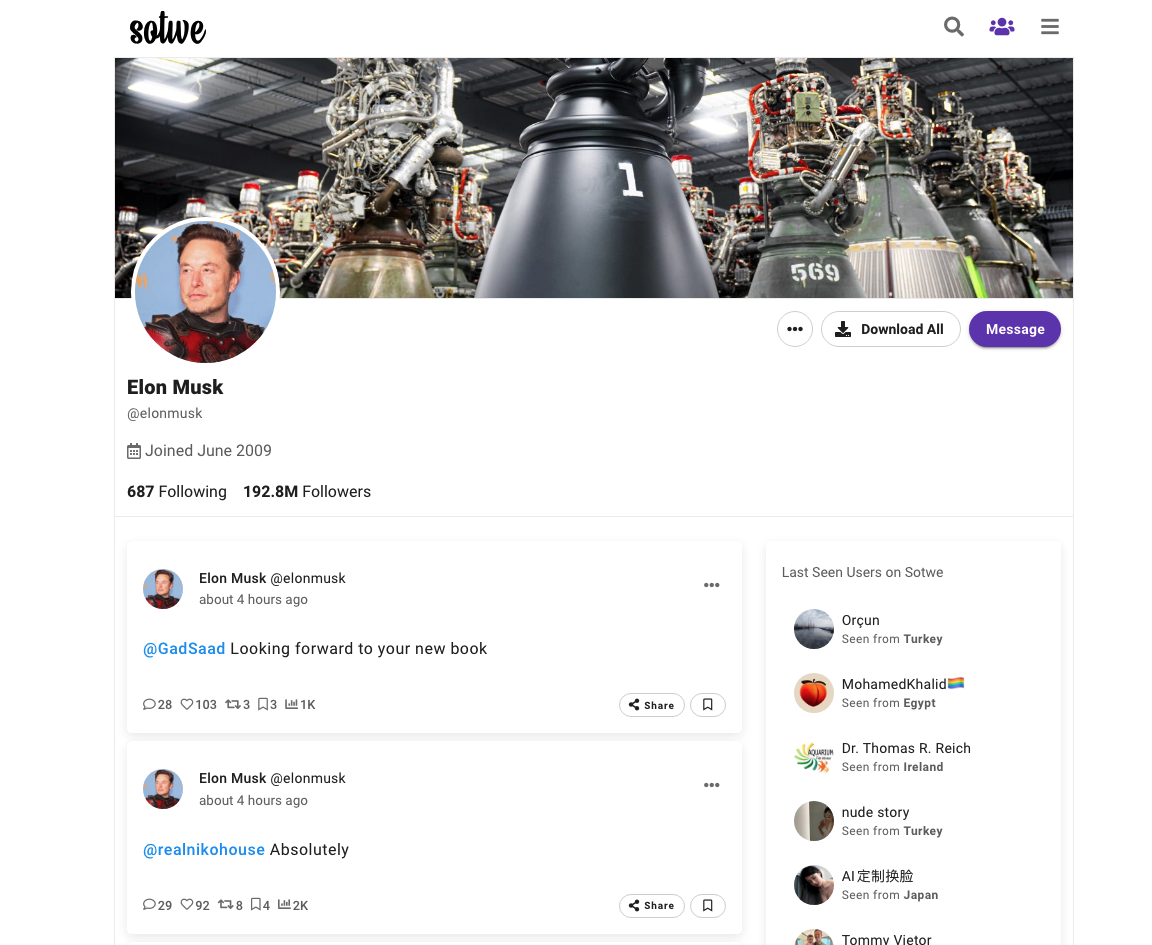Open nude story user's avatar

[x=813, y=821]
